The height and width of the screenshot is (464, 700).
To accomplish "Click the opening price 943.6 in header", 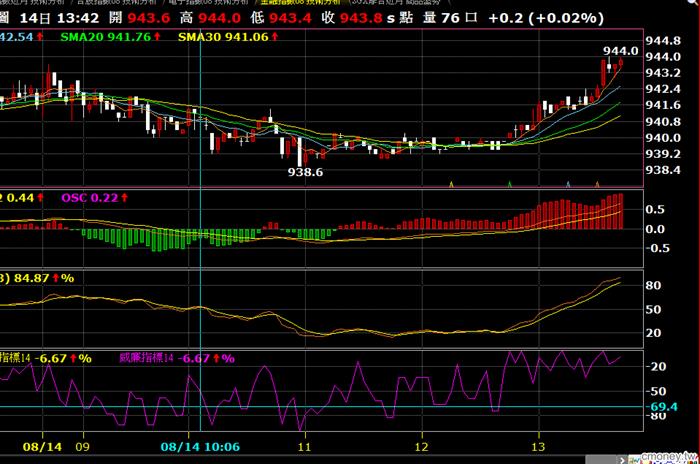I will pos(149,18).
